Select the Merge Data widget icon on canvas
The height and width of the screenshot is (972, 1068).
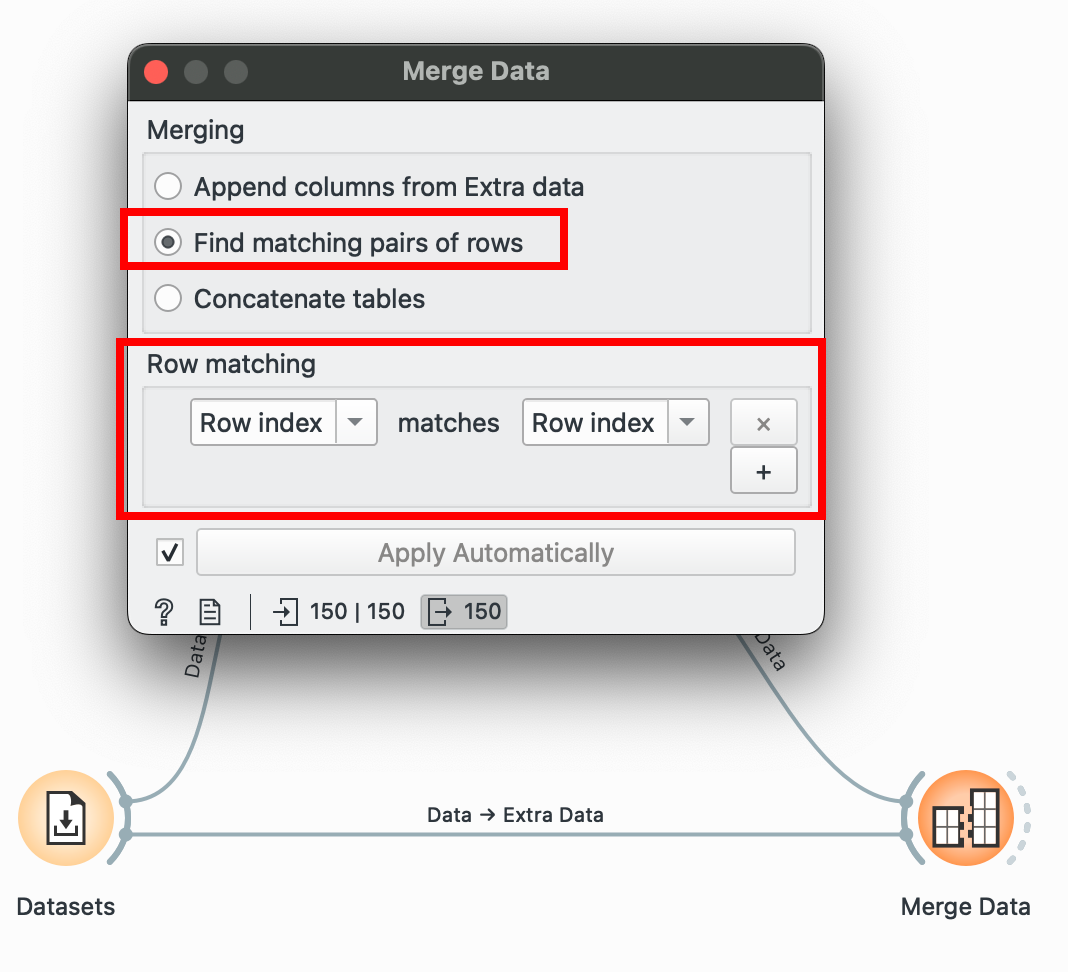[x=965, y=820]
